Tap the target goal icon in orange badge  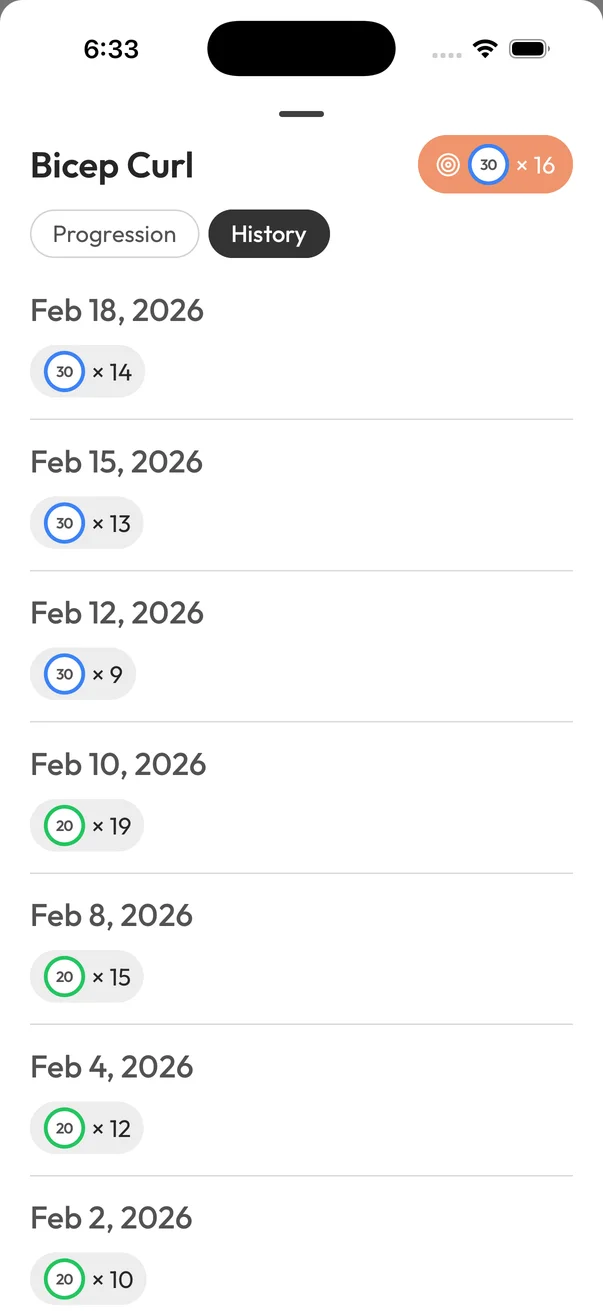point(448,164)
